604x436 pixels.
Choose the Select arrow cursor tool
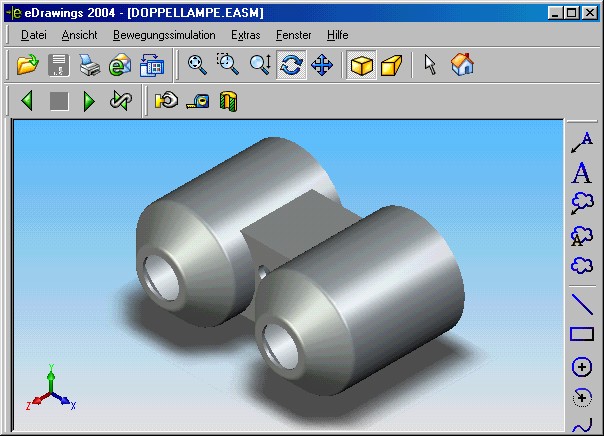click(x=430, y=64)
